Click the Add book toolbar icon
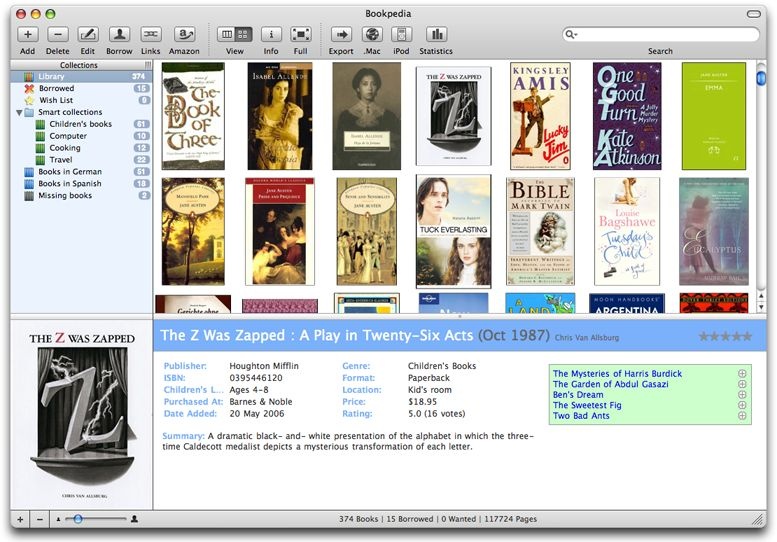The width and height of the screenshot is (777, 542). 27,35
